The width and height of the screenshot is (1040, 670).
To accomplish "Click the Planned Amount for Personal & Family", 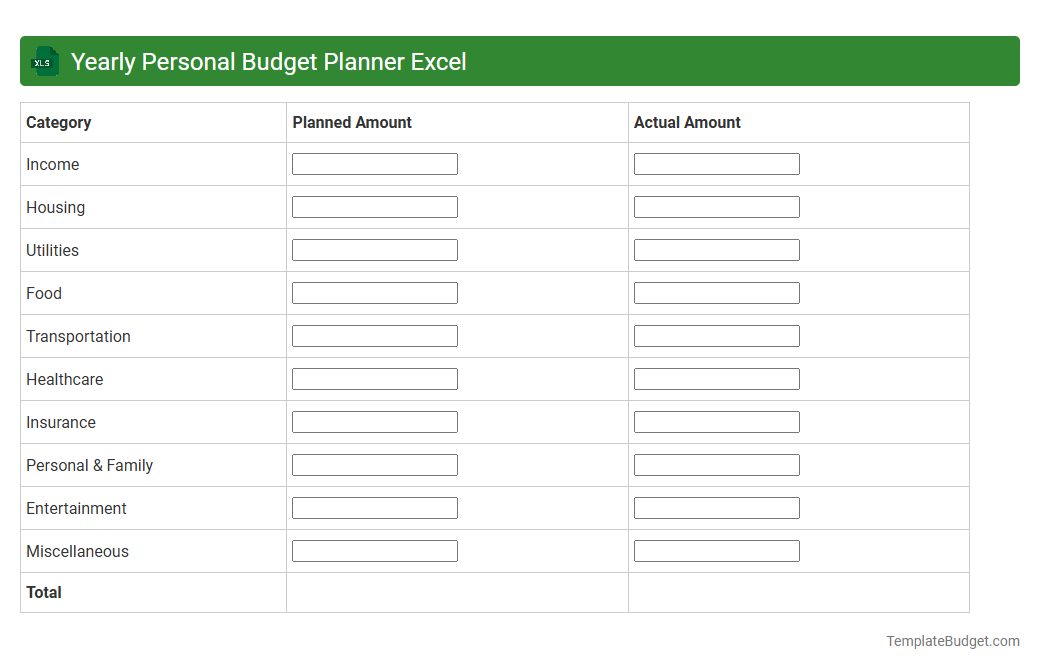I will coord(374,464).
